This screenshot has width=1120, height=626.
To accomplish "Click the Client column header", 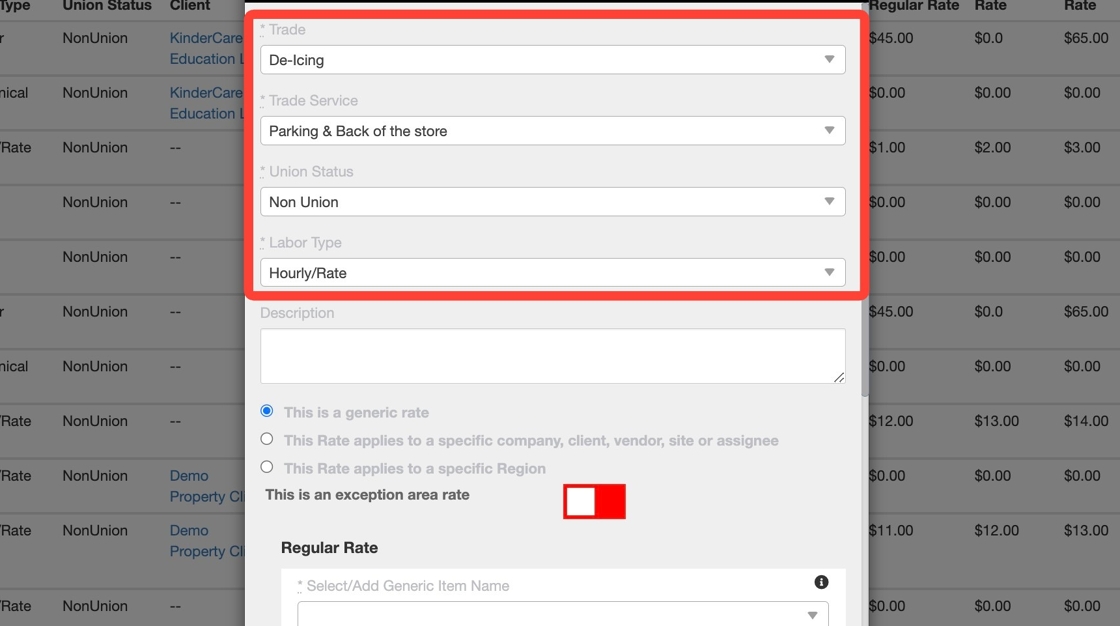I will 190,6.
